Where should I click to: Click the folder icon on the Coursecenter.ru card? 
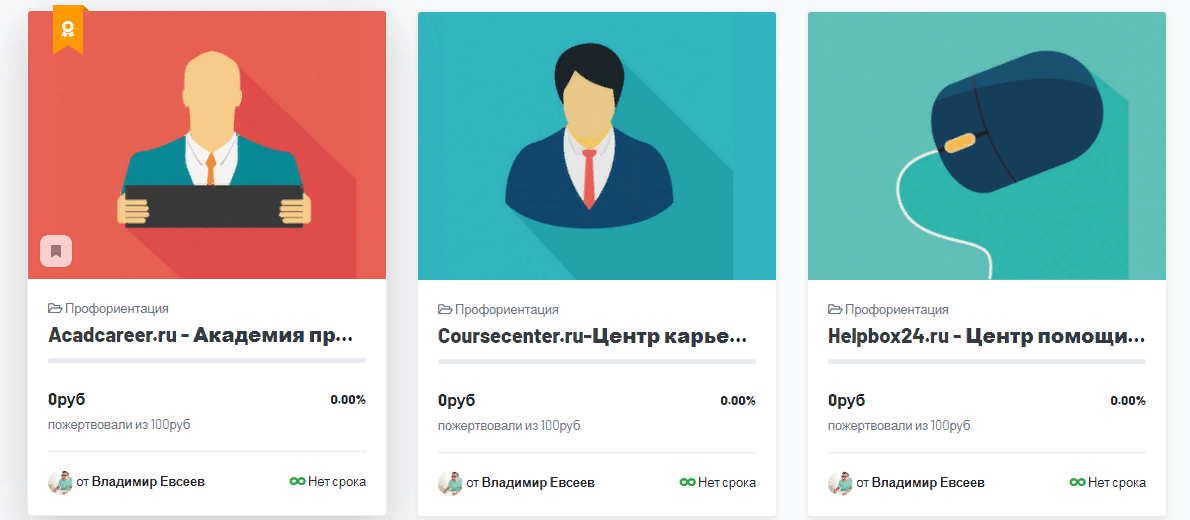tap(445, 309)
